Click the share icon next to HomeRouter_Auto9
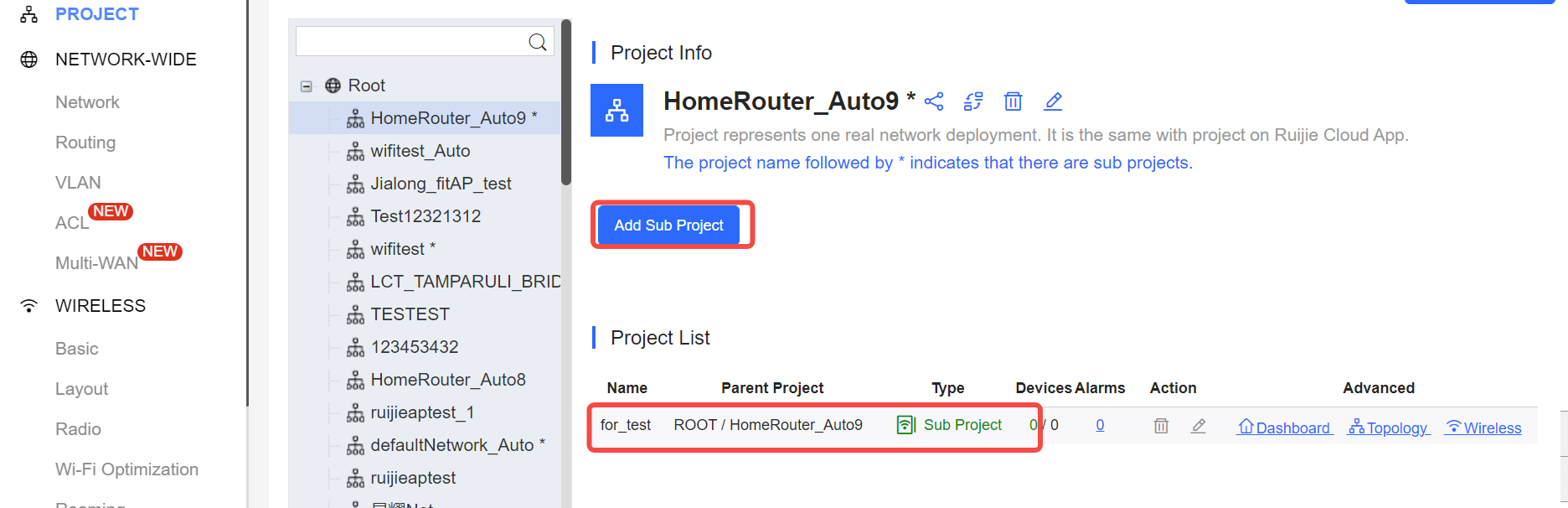This screenshot has height=508, width=1568. (x=934, y=101)
